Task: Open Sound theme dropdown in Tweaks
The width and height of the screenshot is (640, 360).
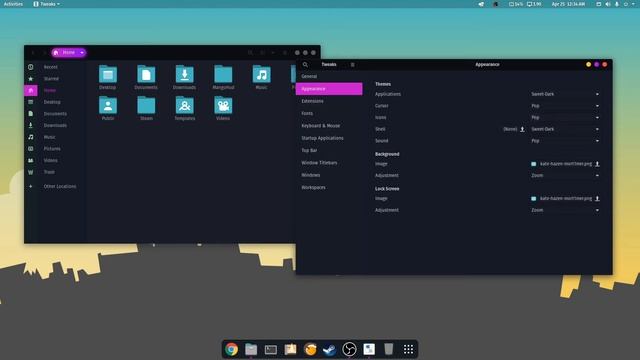Action: click(565, 141)
